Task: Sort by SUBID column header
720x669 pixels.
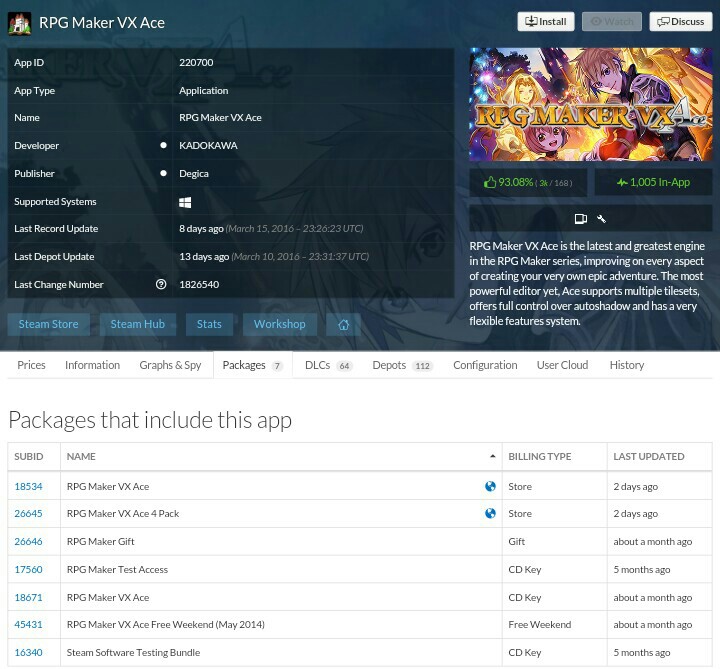Action: coord(34,456)
